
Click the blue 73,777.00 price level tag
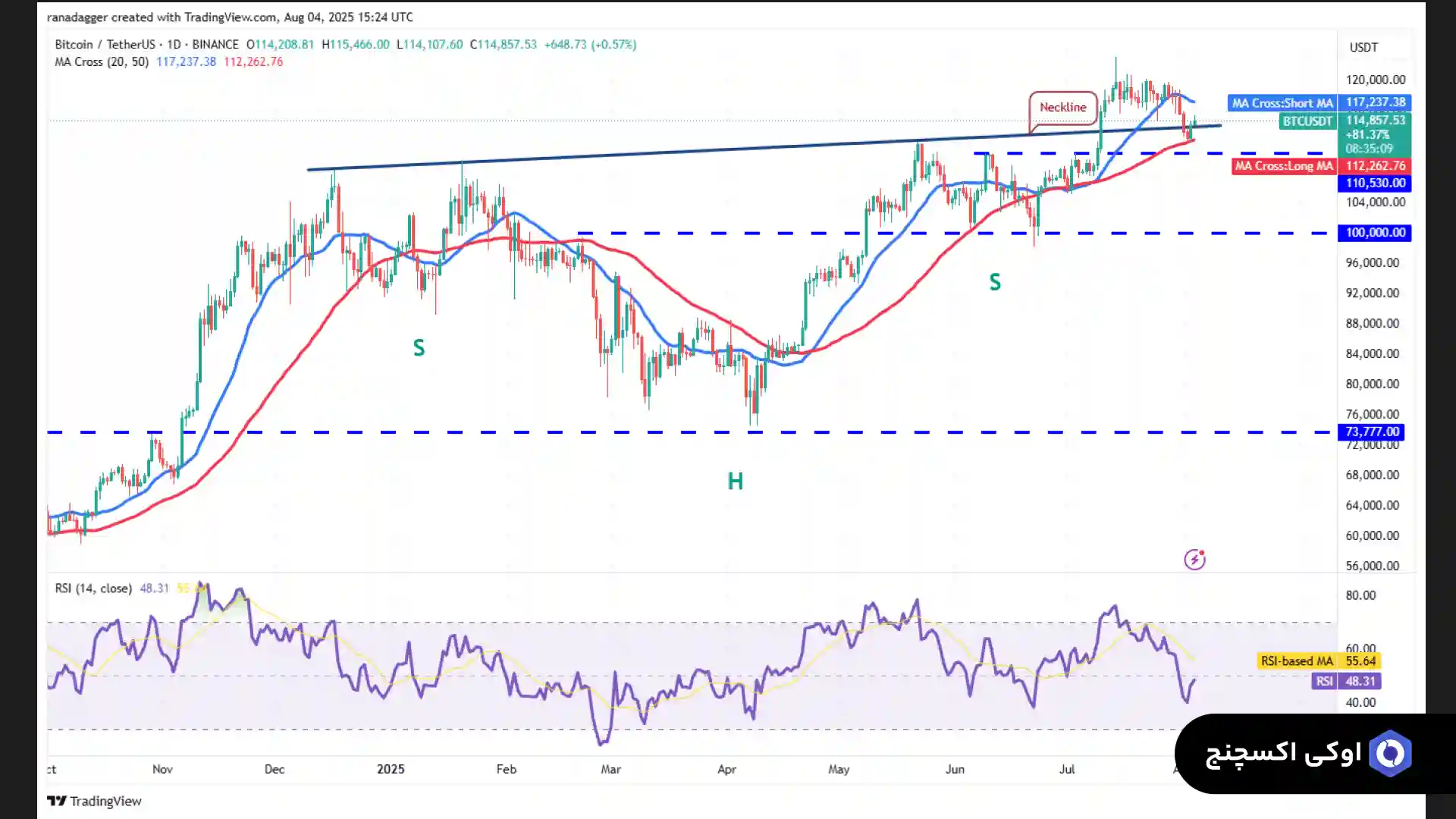(x=1372, y=432)
